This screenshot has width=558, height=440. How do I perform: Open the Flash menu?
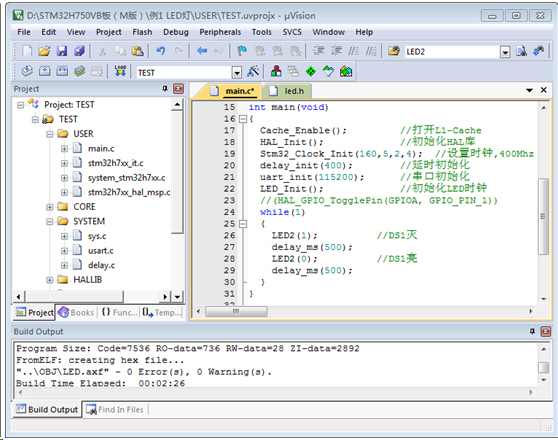coord(142,32)
